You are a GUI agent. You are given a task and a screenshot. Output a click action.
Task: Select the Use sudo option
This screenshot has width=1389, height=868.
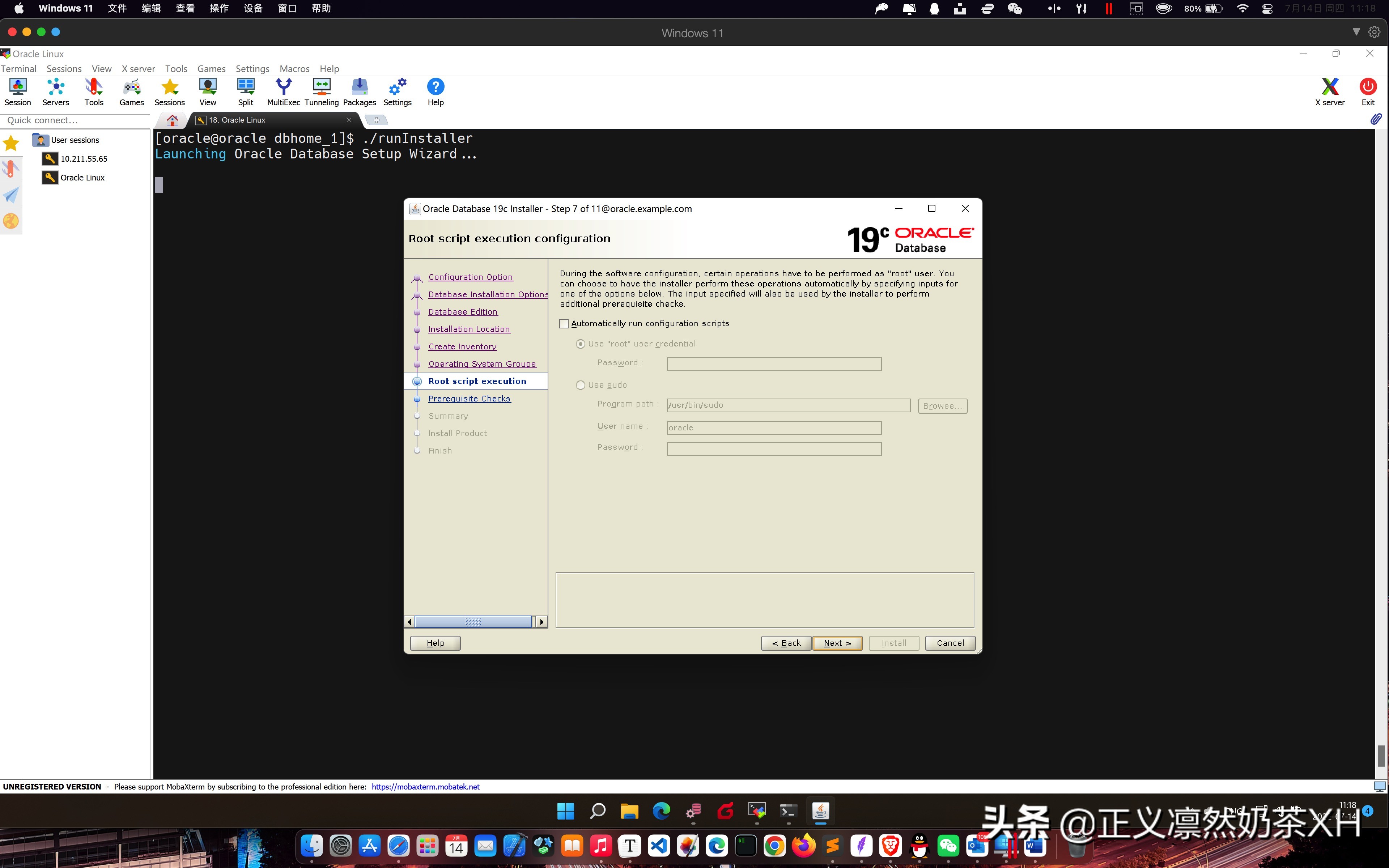(580, 384)
